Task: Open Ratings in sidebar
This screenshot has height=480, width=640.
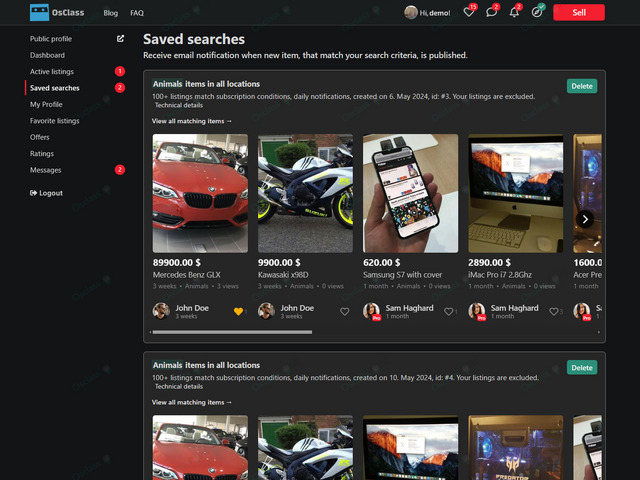Action: tap(42, 153)
